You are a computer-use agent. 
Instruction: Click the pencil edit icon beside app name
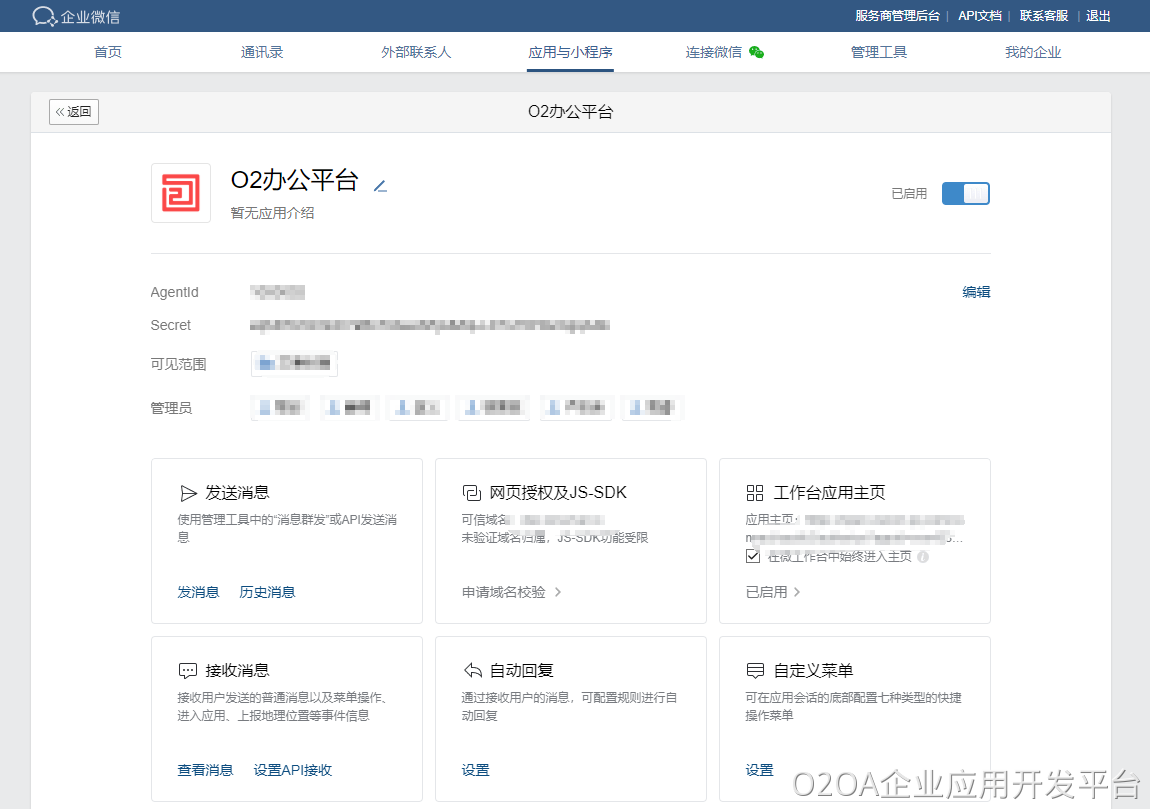point(380,185)
